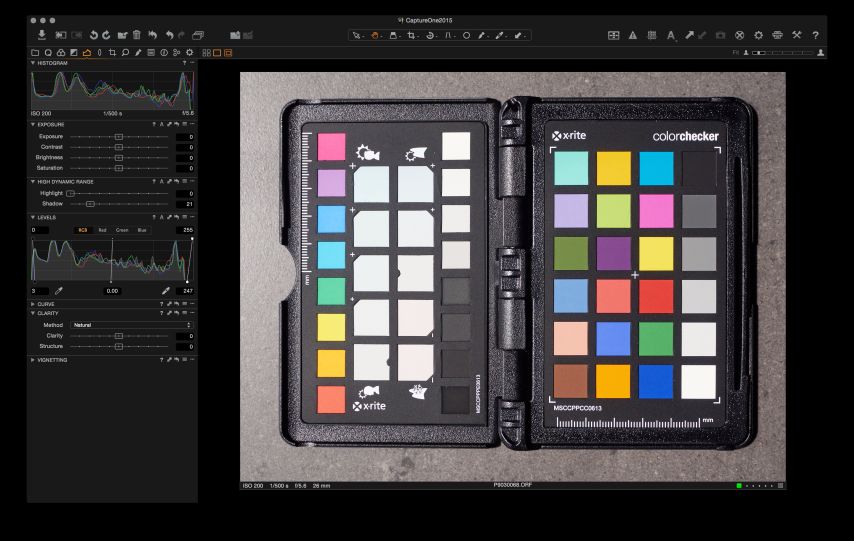The height and width of the screenshot is (541, 854).
Task: Select the Pan hand cursor tool
Action: click(x=375, y=35)
